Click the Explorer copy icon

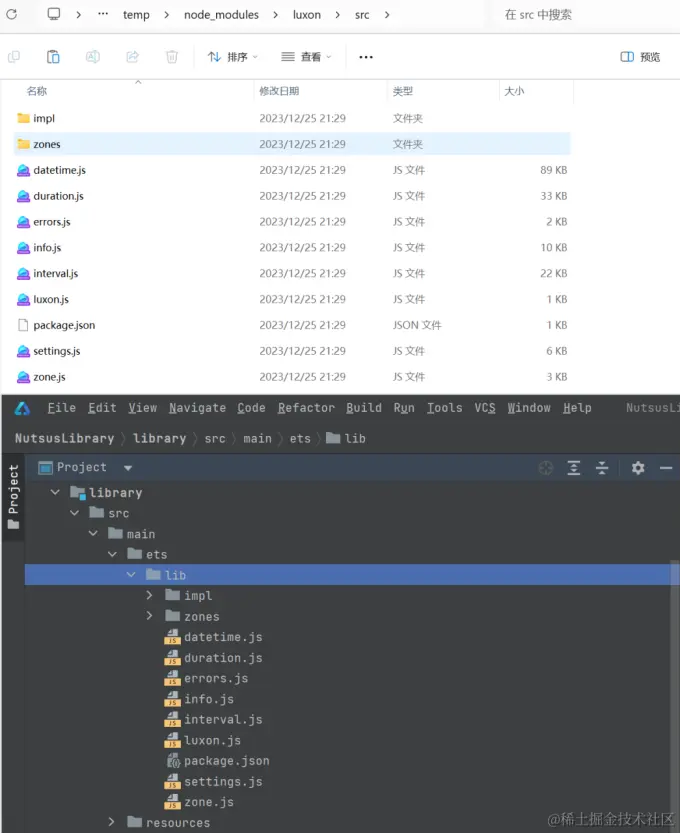14,56
